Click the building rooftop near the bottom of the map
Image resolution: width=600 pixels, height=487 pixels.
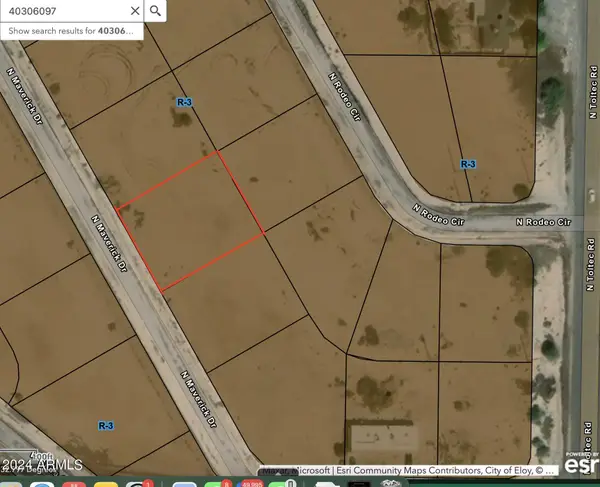383,437
